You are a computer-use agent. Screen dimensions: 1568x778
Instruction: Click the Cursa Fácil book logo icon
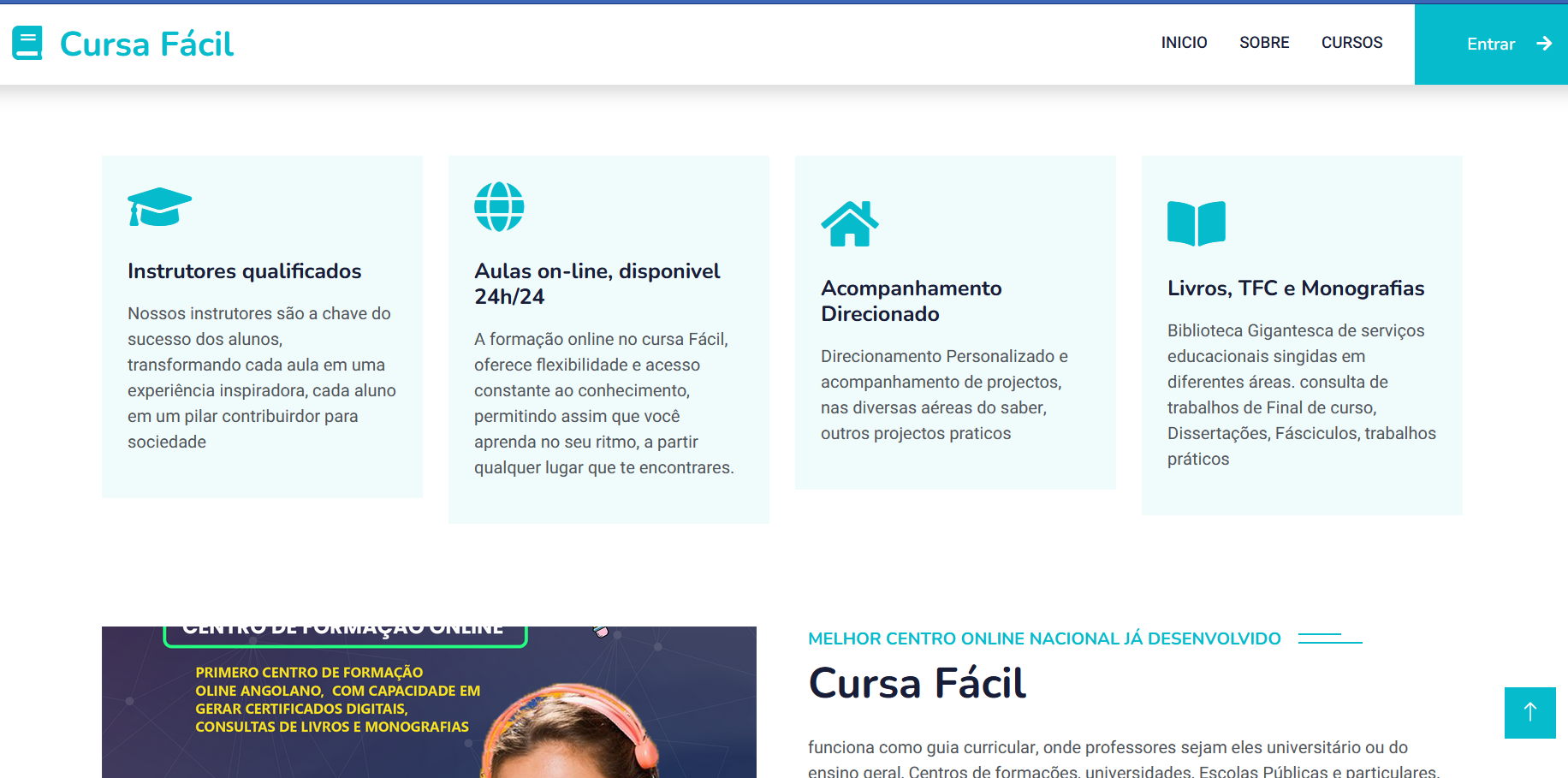27,44
